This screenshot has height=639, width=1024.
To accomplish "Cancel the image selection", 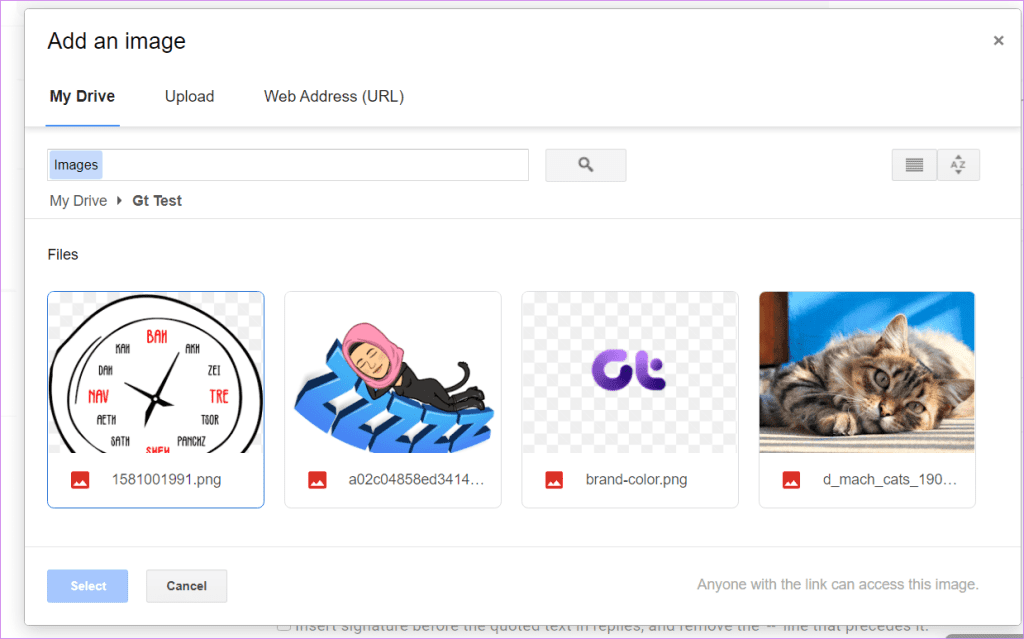I will pyautogui.click(x=186, y=586).
